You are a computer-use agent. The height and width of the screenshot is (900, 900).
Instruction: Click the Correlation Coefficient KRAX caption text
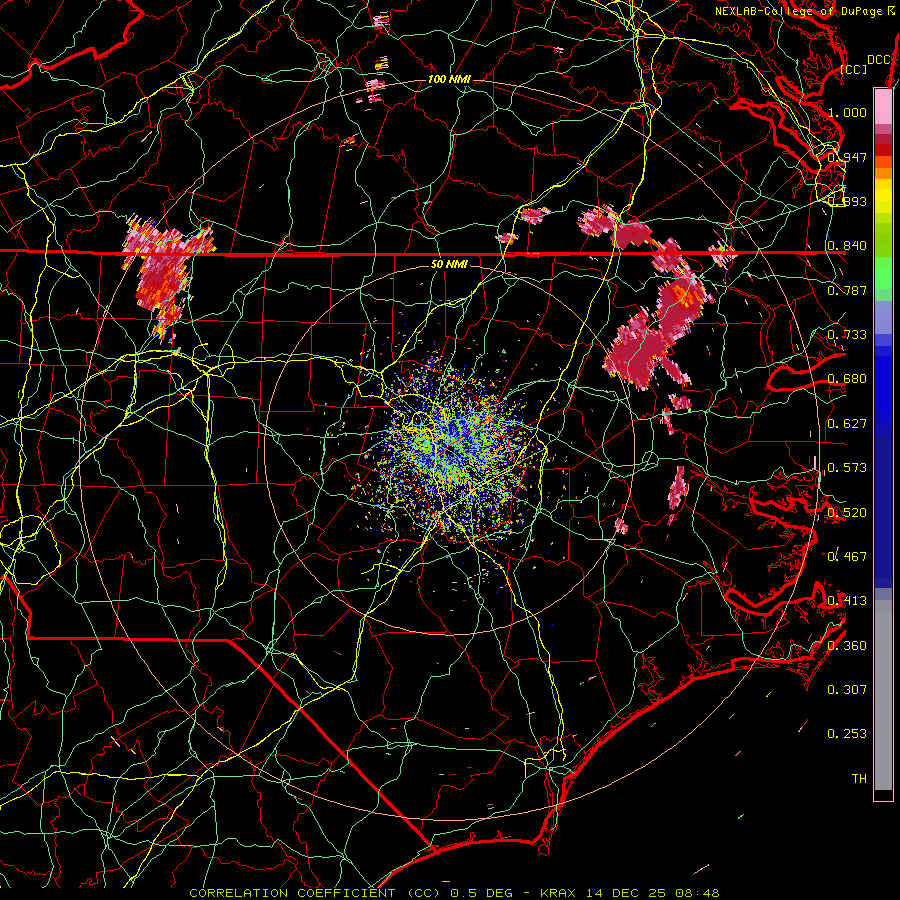point(454,893)
